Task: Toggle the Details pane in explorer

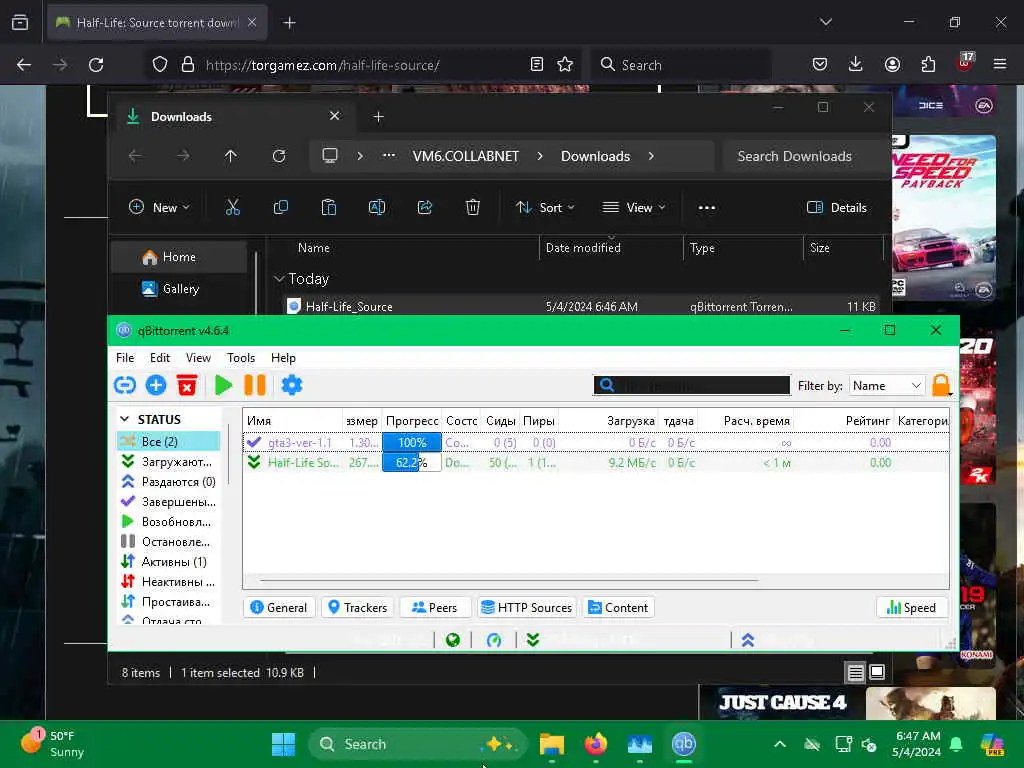Action: point(837,208)
